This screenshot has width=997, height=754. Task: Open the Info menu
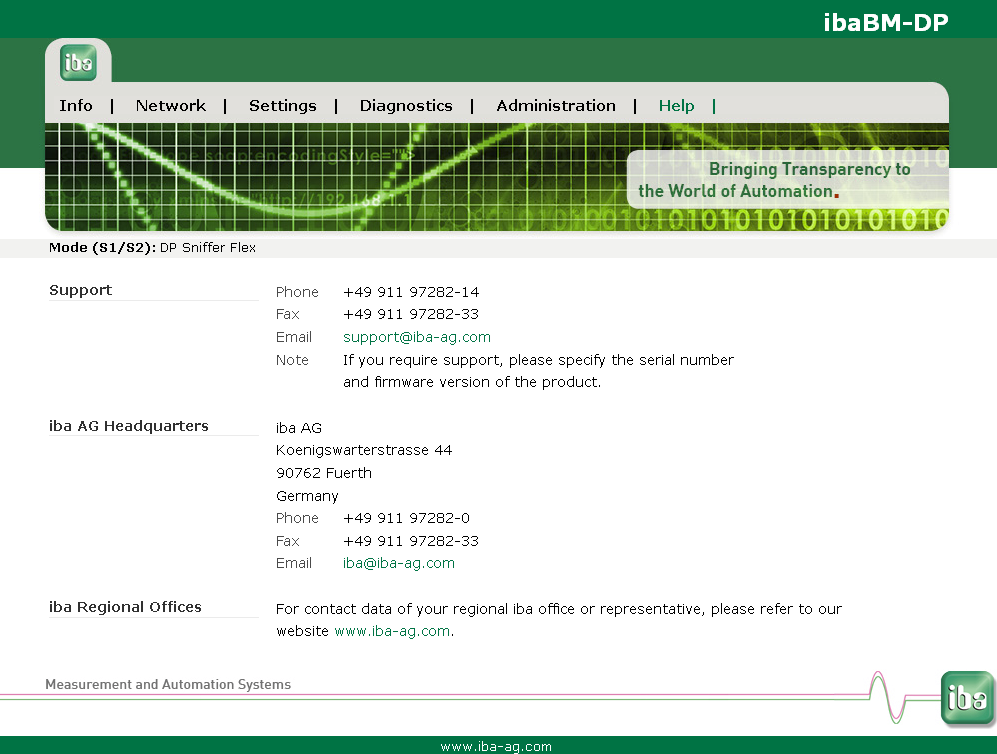(x=76, y=106)
